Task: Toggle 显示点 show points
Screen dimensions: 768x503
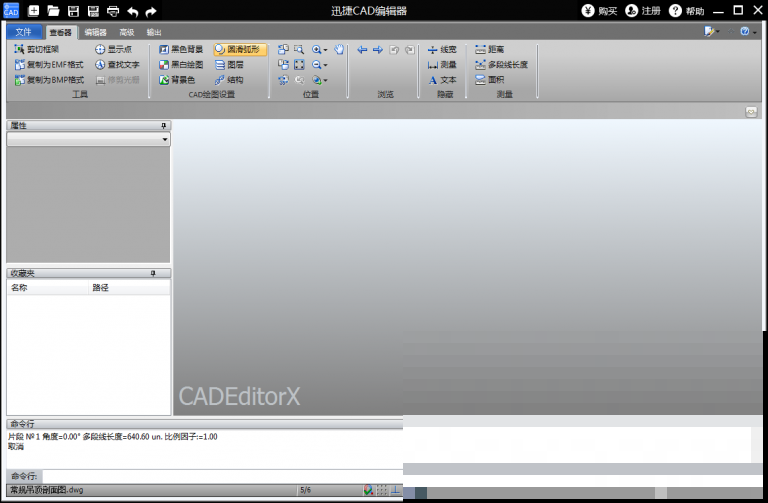Action: point(114,49)
